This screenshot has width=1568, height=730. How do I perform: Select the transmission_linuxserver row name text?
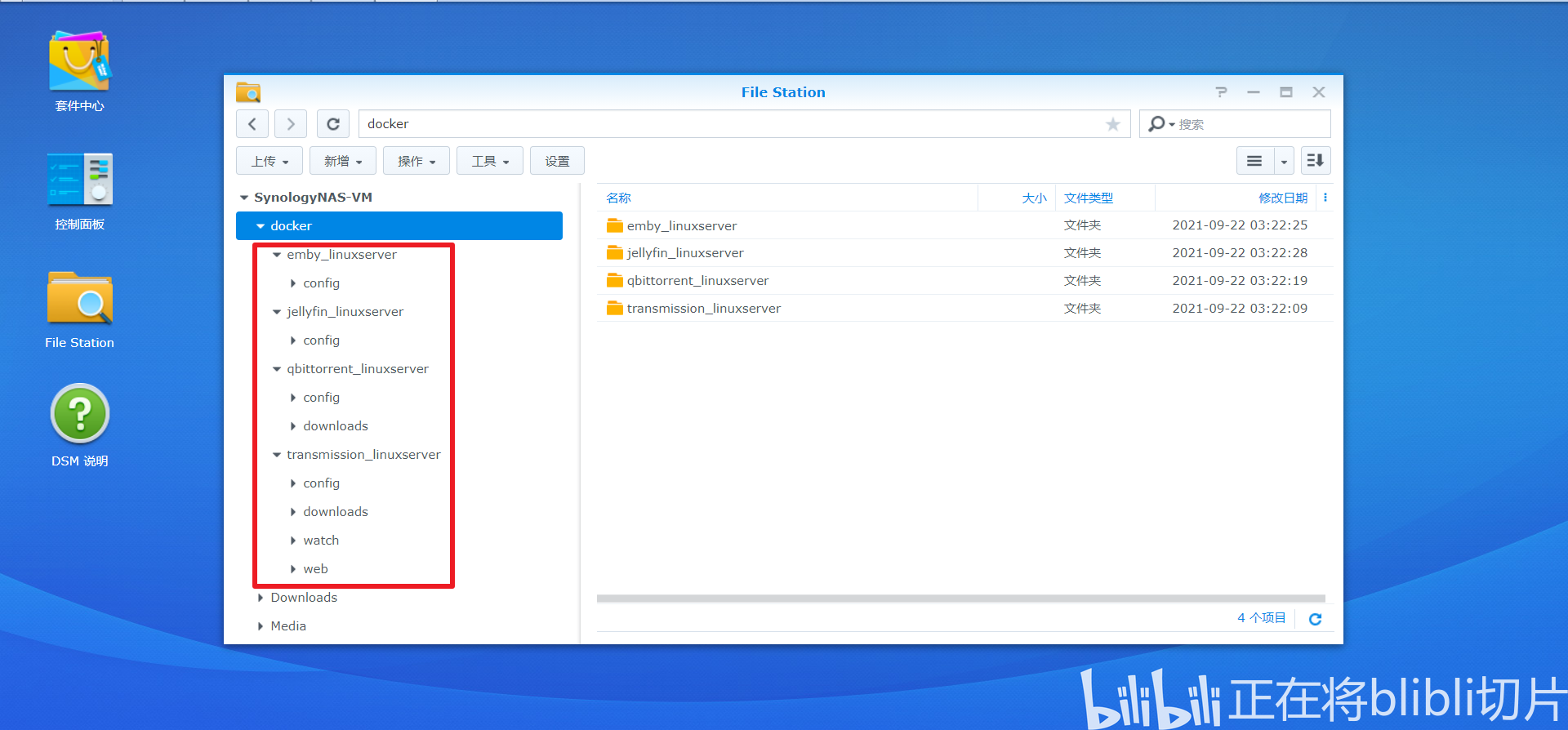704,309
